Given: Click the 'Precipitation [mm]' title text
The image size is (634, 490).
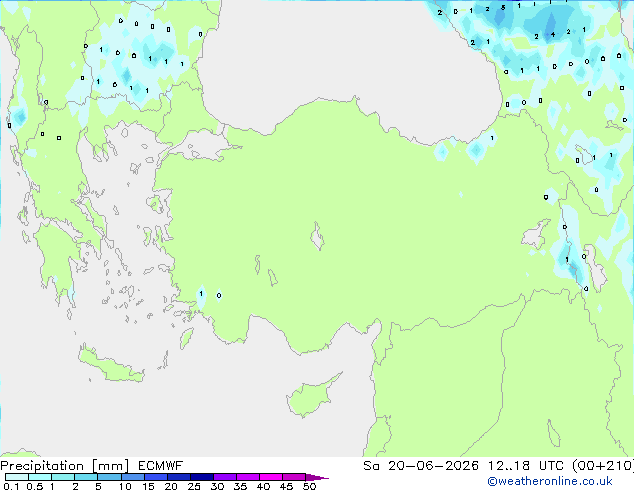Looking at the screenshot, I should pyautogui.click(x=65, y=465).
